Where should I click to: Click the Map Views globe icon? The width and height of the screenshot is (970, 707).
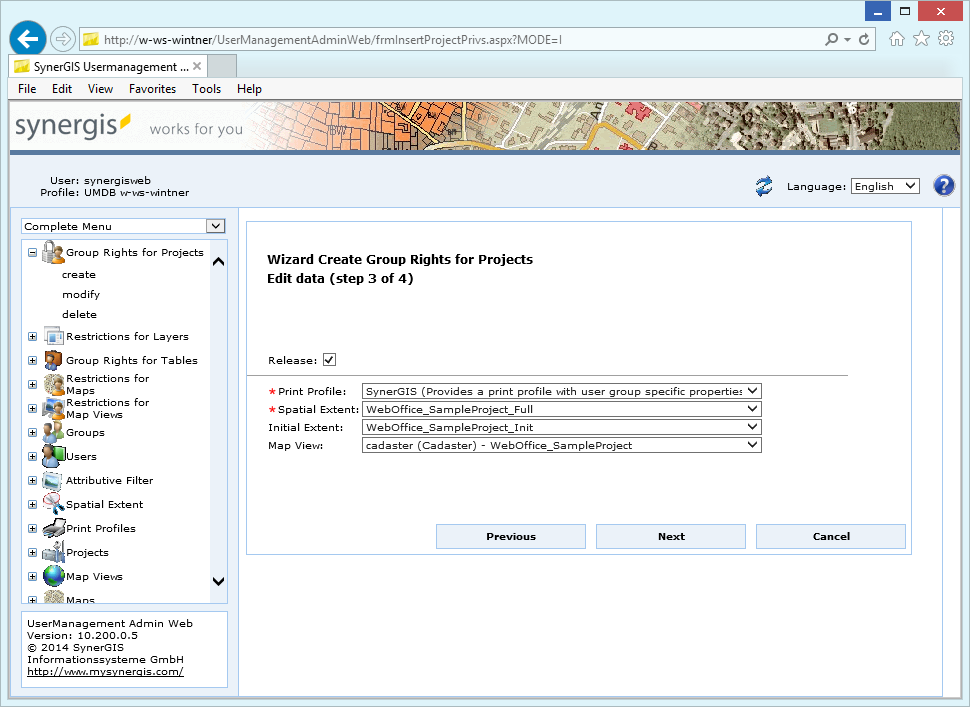[x=53, y=576]
